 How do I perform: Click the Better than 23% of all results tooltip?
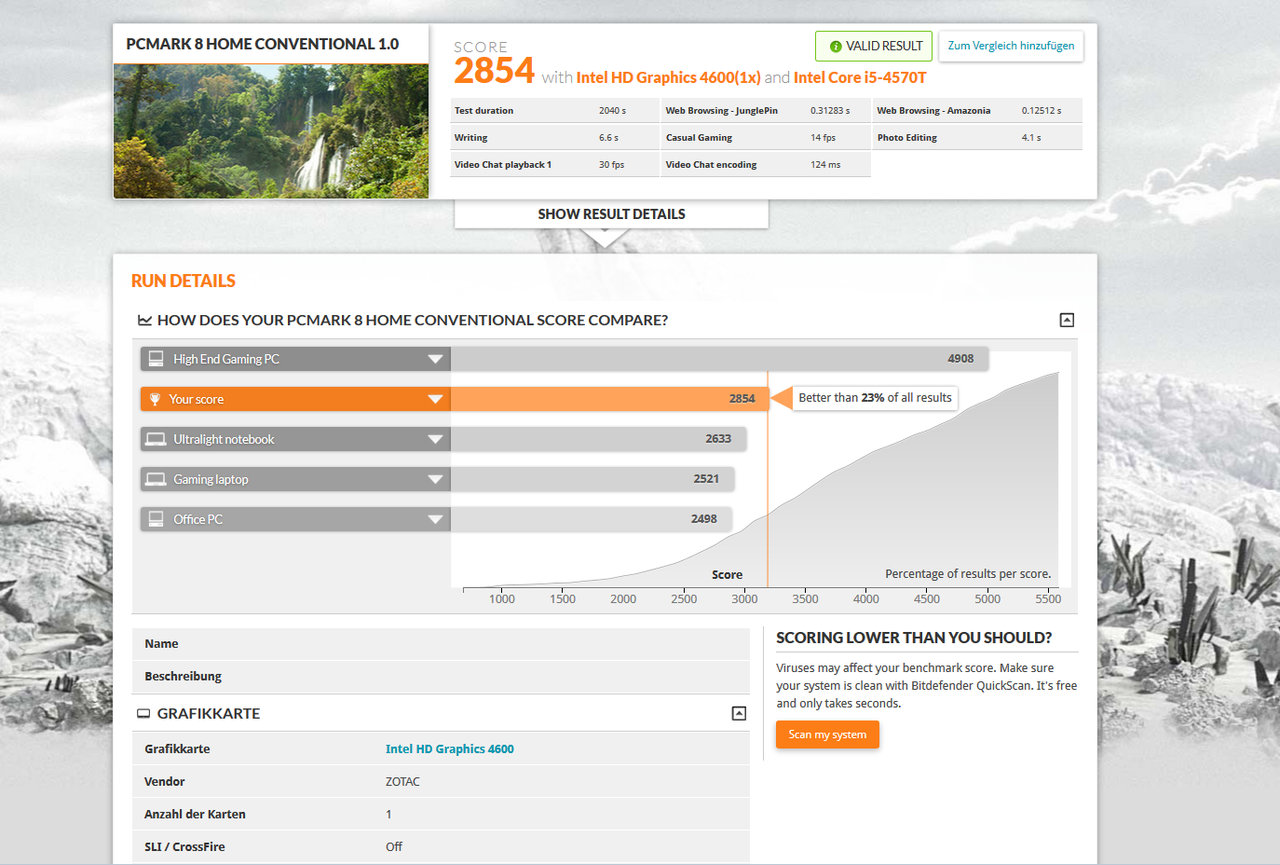click(875, 398)
